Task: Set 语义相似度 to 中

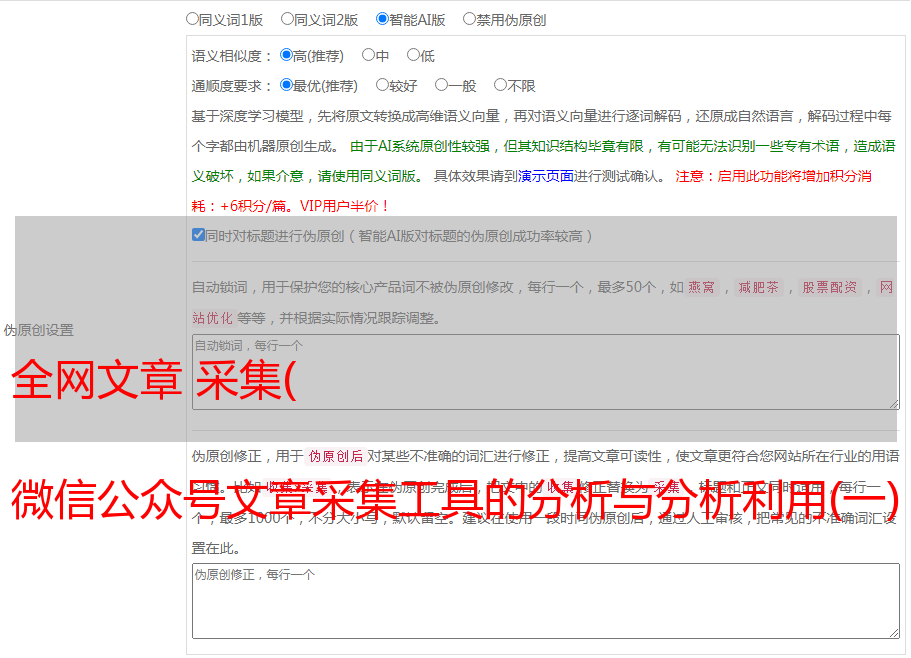Action: pos(368,55)
